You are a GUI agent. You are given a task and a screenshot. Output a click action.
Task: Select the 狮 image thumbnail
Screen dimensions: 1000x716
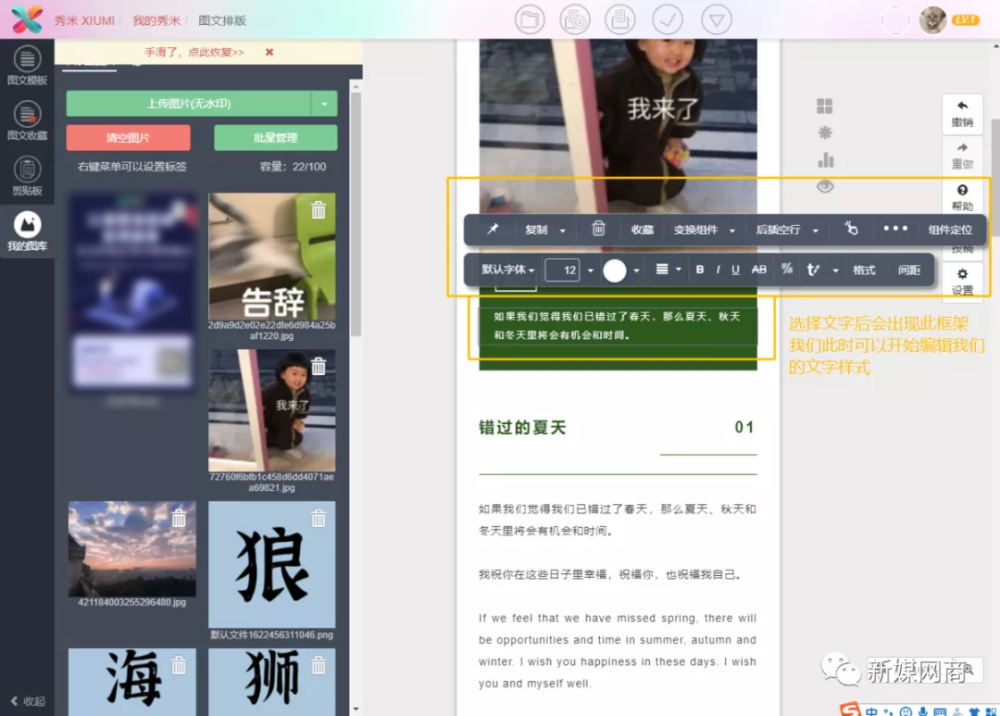272,682
